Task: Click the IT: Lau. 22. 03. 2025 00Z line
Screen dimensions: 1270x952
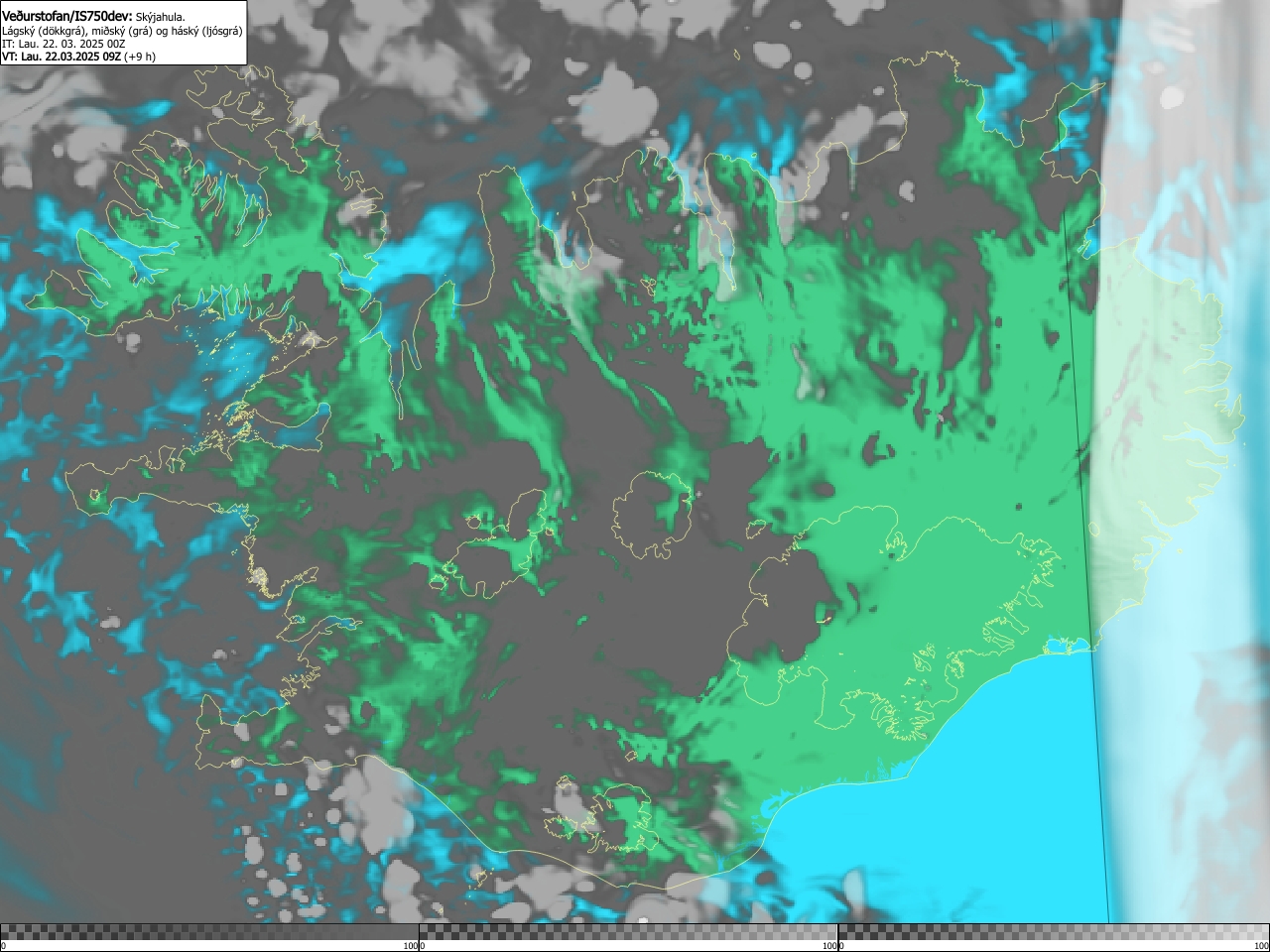Action: click(63, 44)
